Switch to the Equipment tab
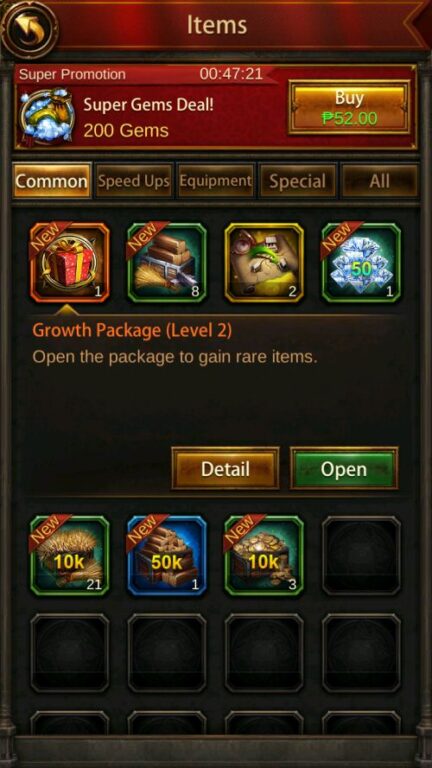Viewport: 432px width, 768px height. [x=216, y=181]
